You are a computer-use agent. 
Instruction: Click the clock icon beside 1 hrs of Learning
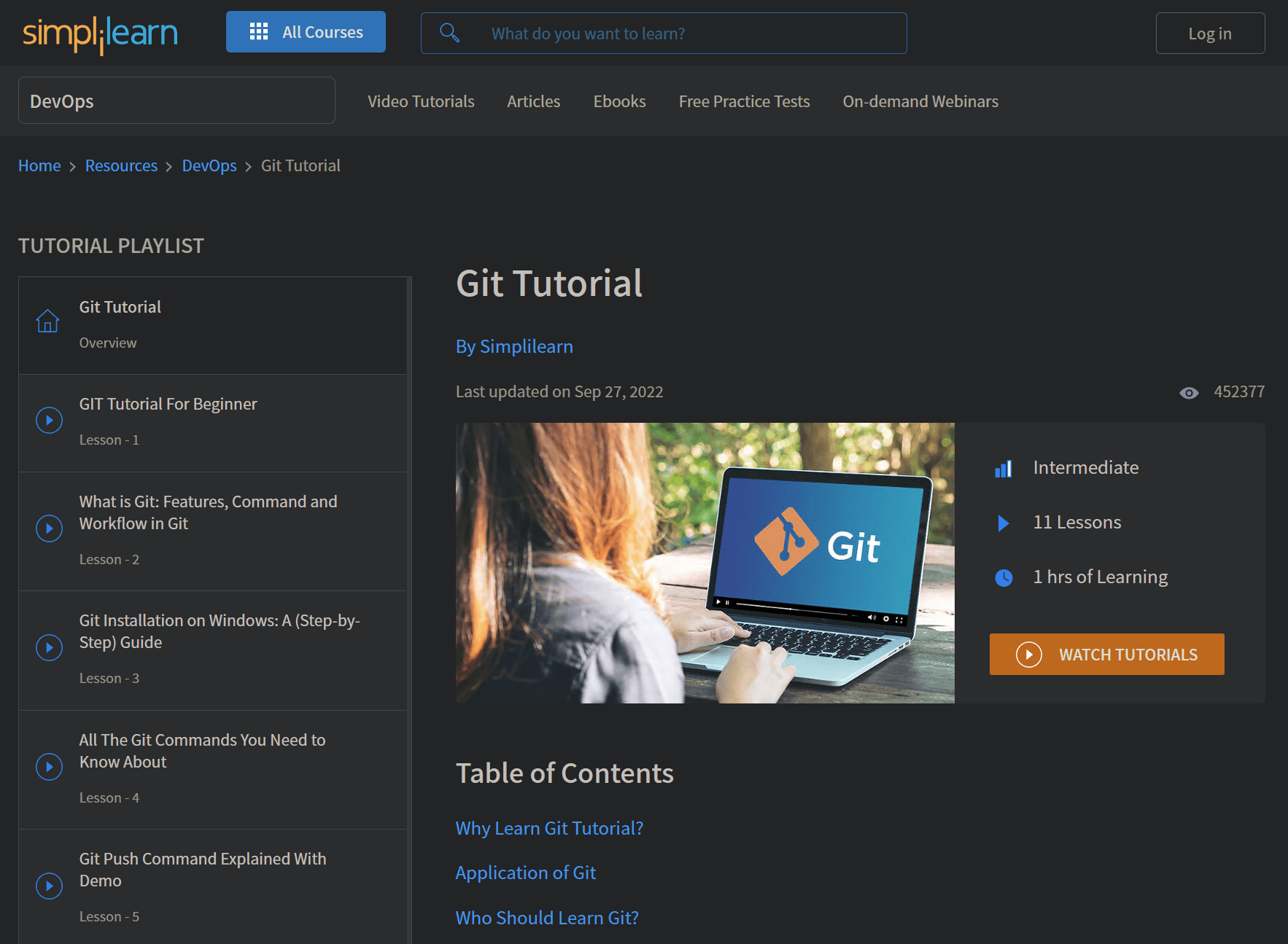point(1004,577)
